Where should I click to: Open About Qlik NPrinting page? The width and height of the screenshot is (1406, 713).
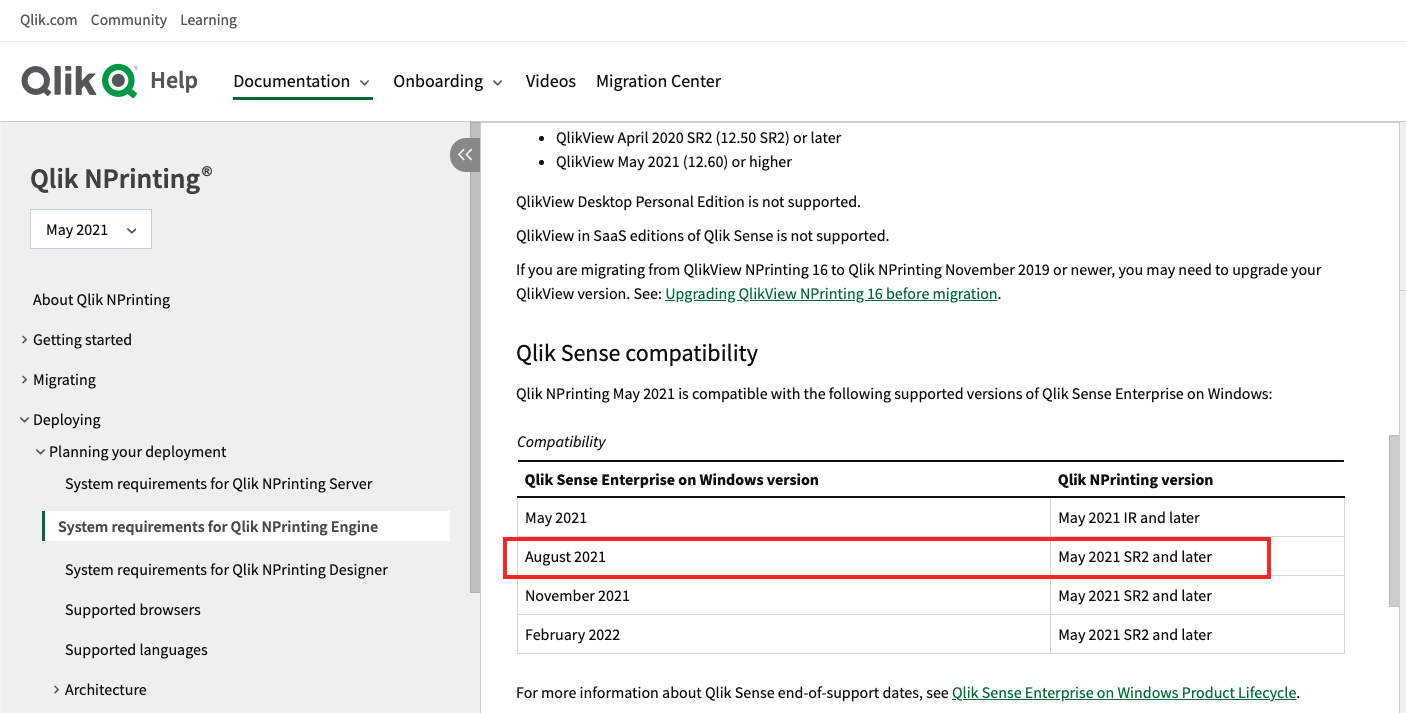tap(101, 300)
